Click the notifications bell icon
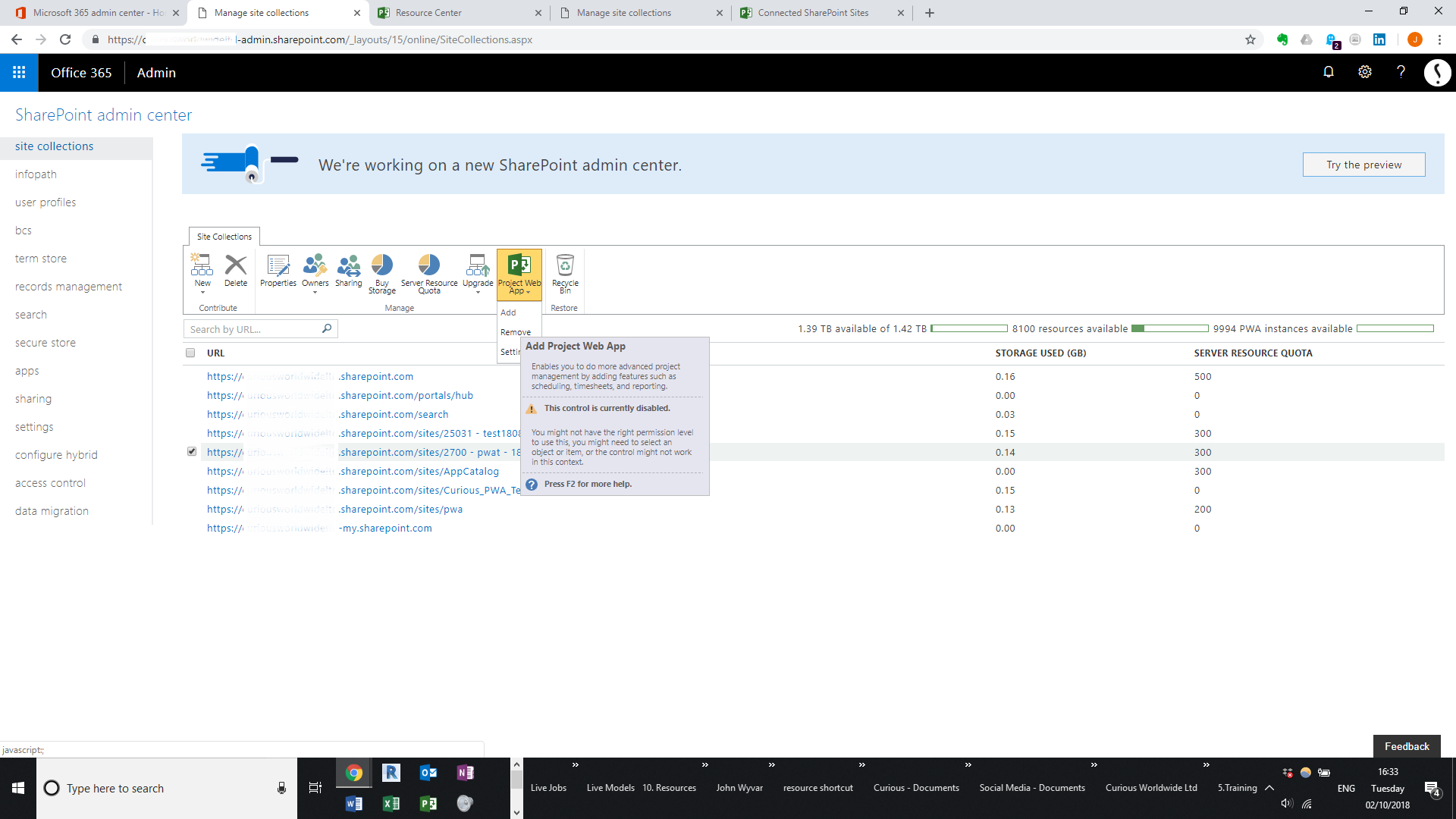The height and width of the screenshot is (819, 1456). pos(1329,72)
